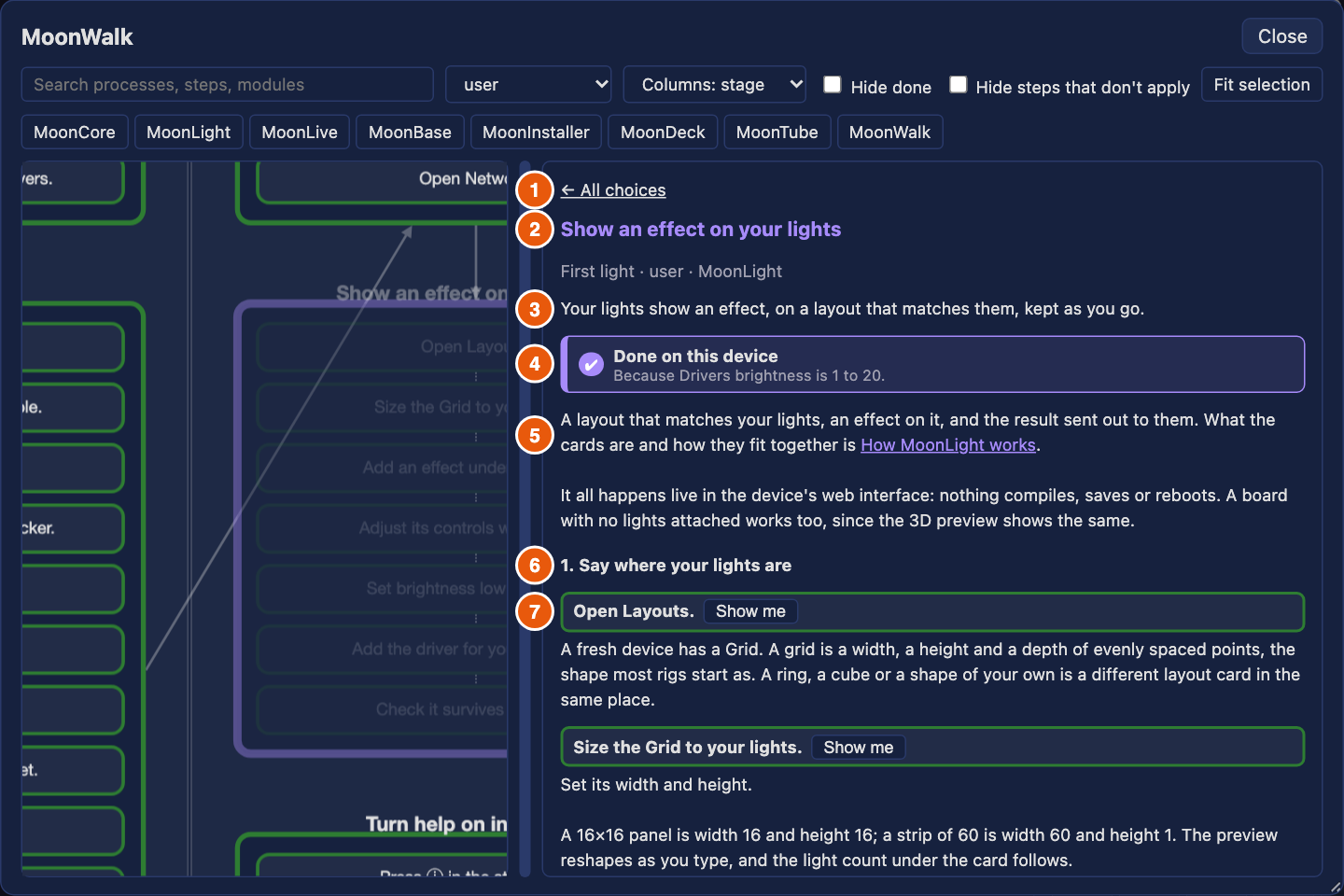This screenshot has width=1344, height=896.
Task: Select the Adjust its controls diagram node
Action: (x=383, y=528)
